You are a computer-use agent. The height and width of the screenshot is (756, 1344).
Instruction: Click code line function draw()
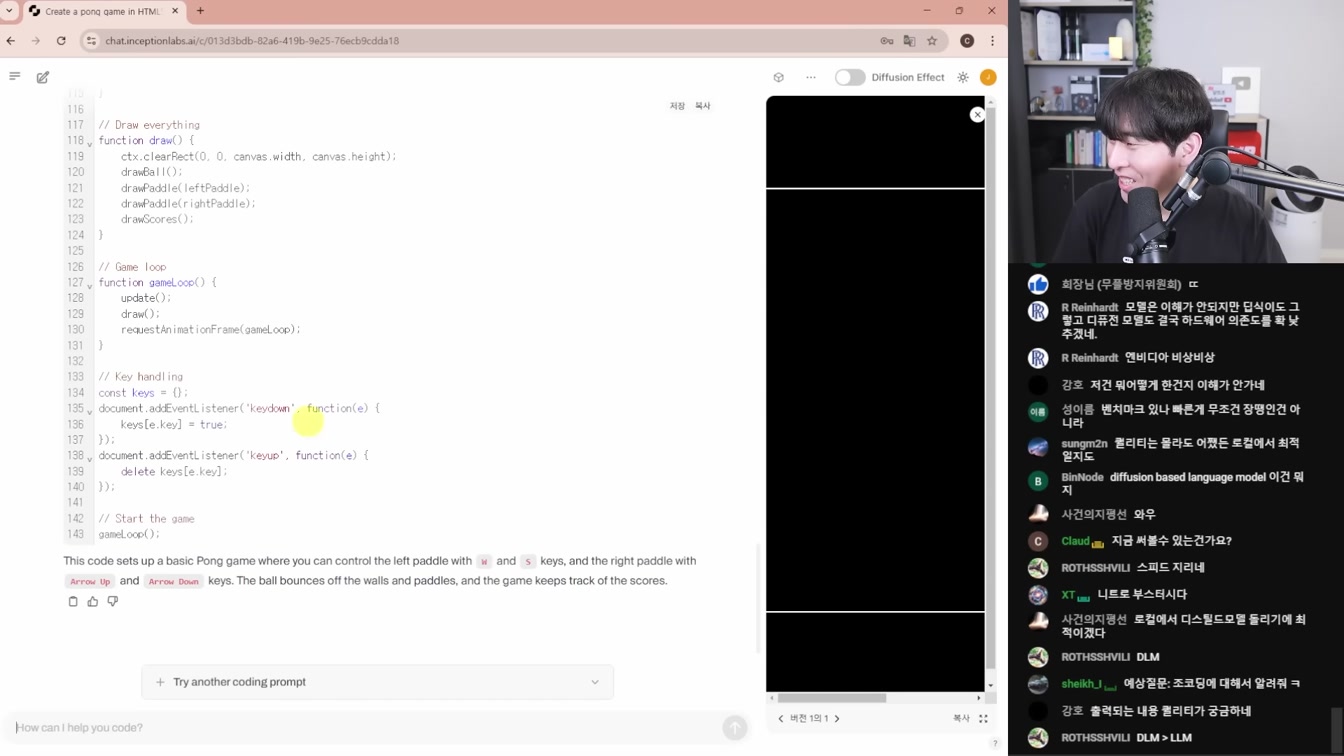click(x=146, y=141)
